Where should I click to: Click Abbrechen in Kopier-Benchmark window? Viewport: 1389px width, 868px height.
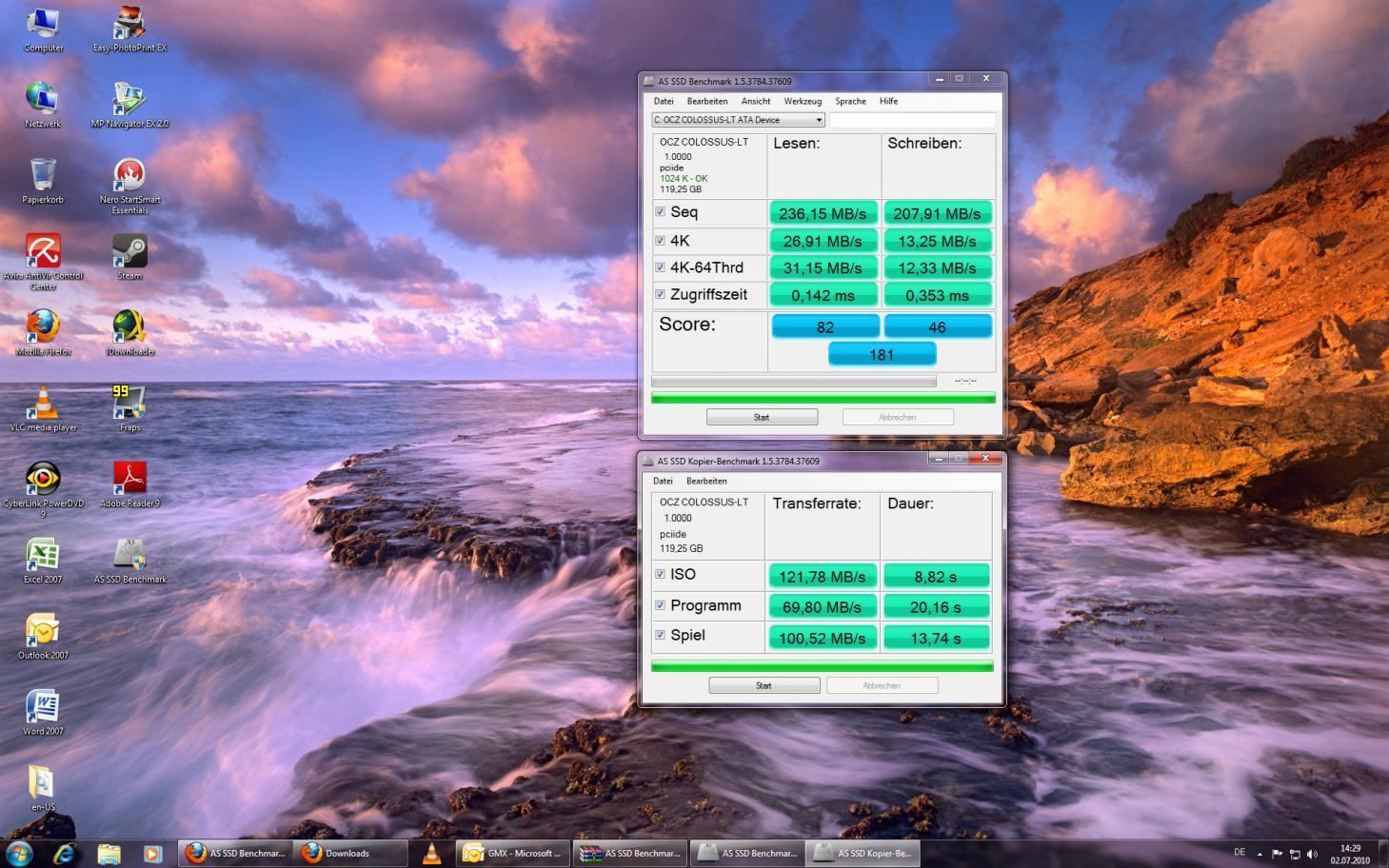[x=882, y=685]
